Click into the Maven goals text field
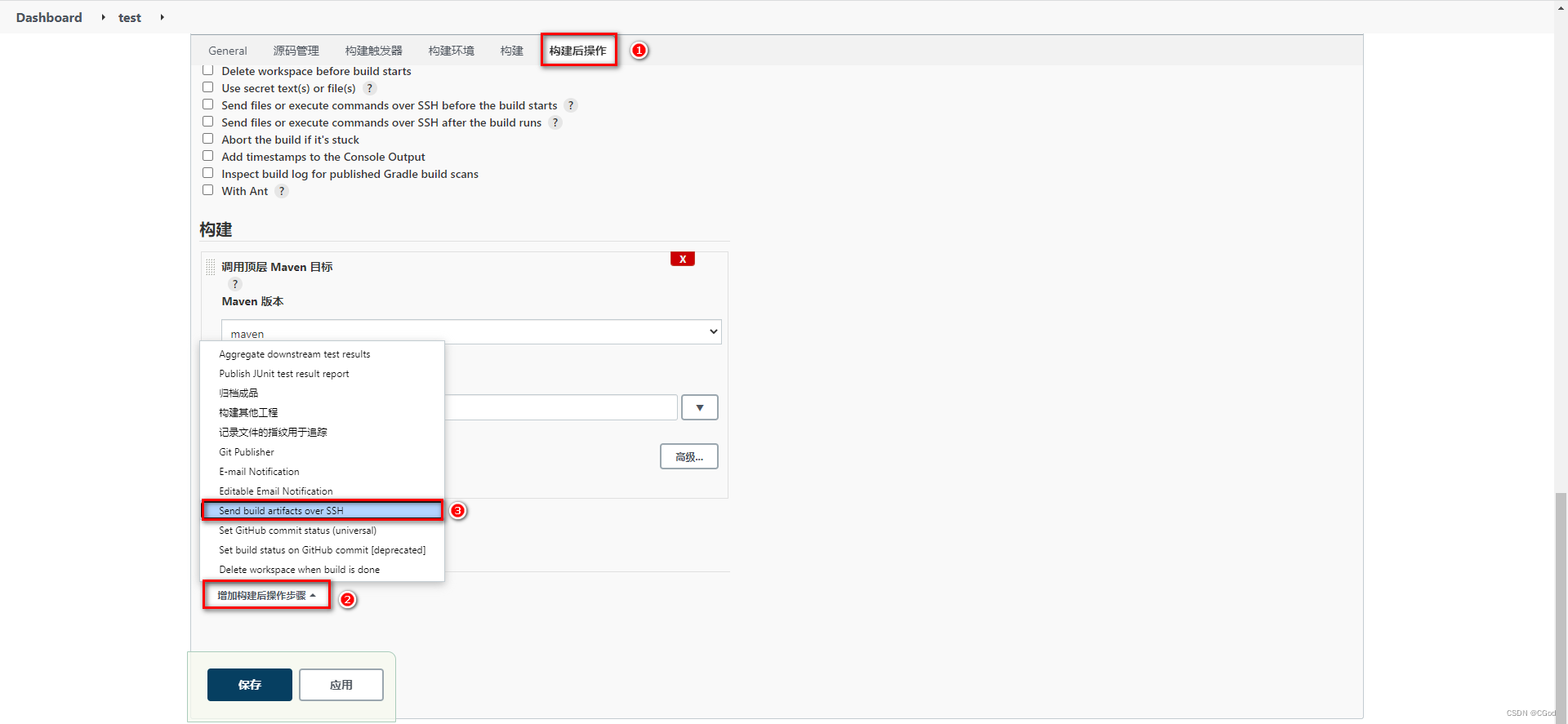The image size is (1568, 724). (561, 407)
